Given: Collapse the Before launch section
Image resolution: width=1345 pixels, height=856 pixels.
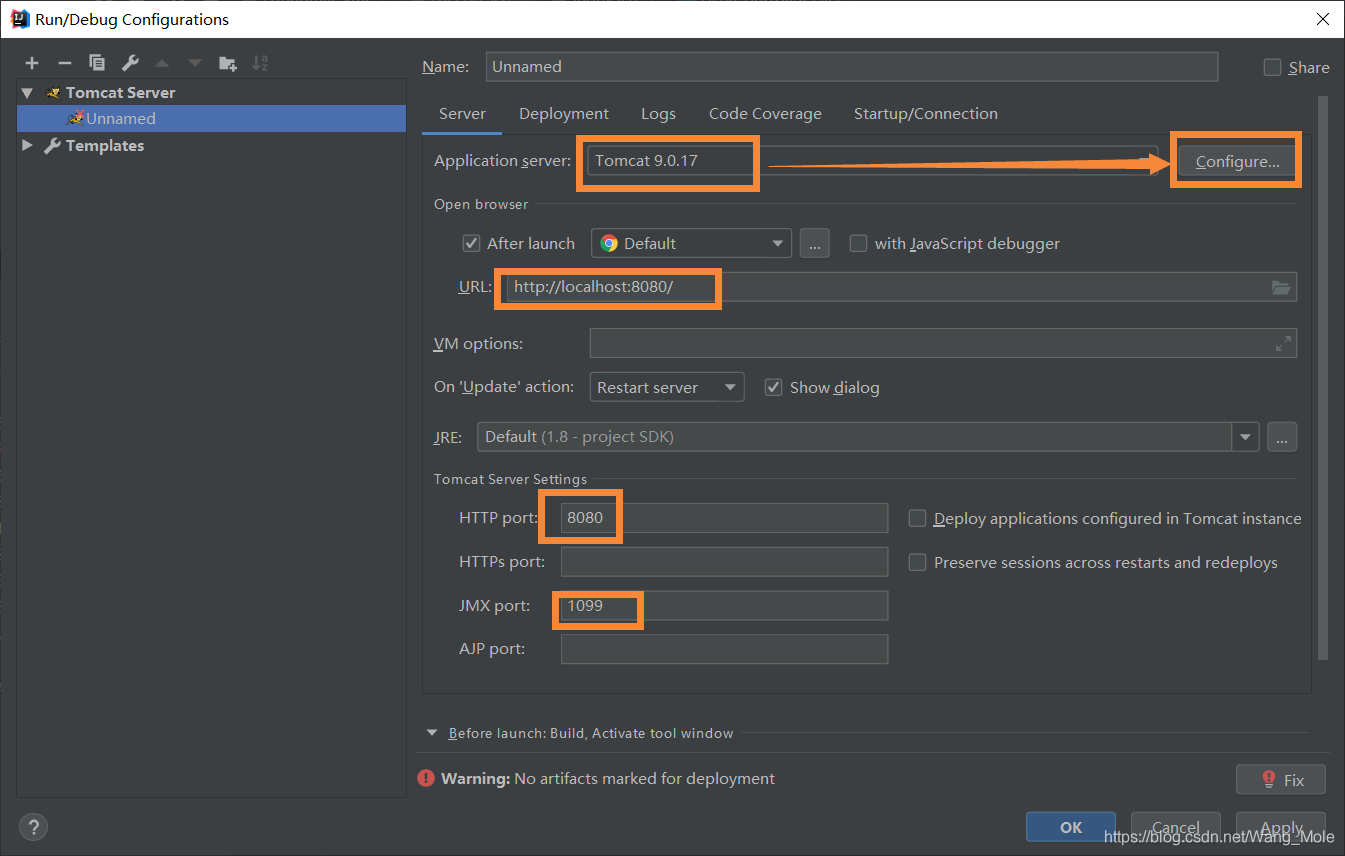Looking at the screenshot, I should pyautogui.click(x=432, y=733).
